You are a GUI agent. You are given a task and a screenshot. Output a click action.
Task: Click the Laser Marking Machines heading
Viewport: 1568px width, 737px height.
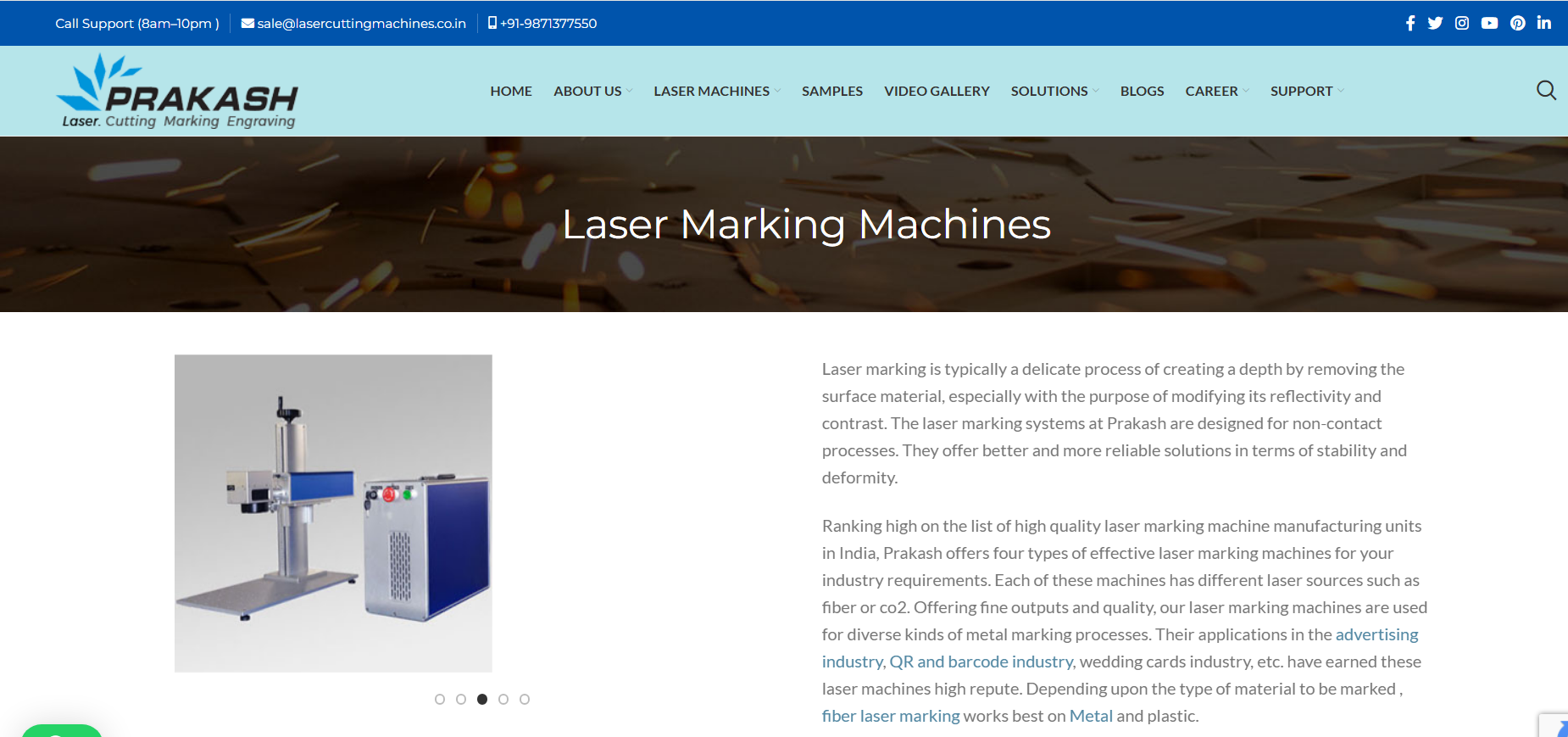pyautogui.click(x=807, y=225)
